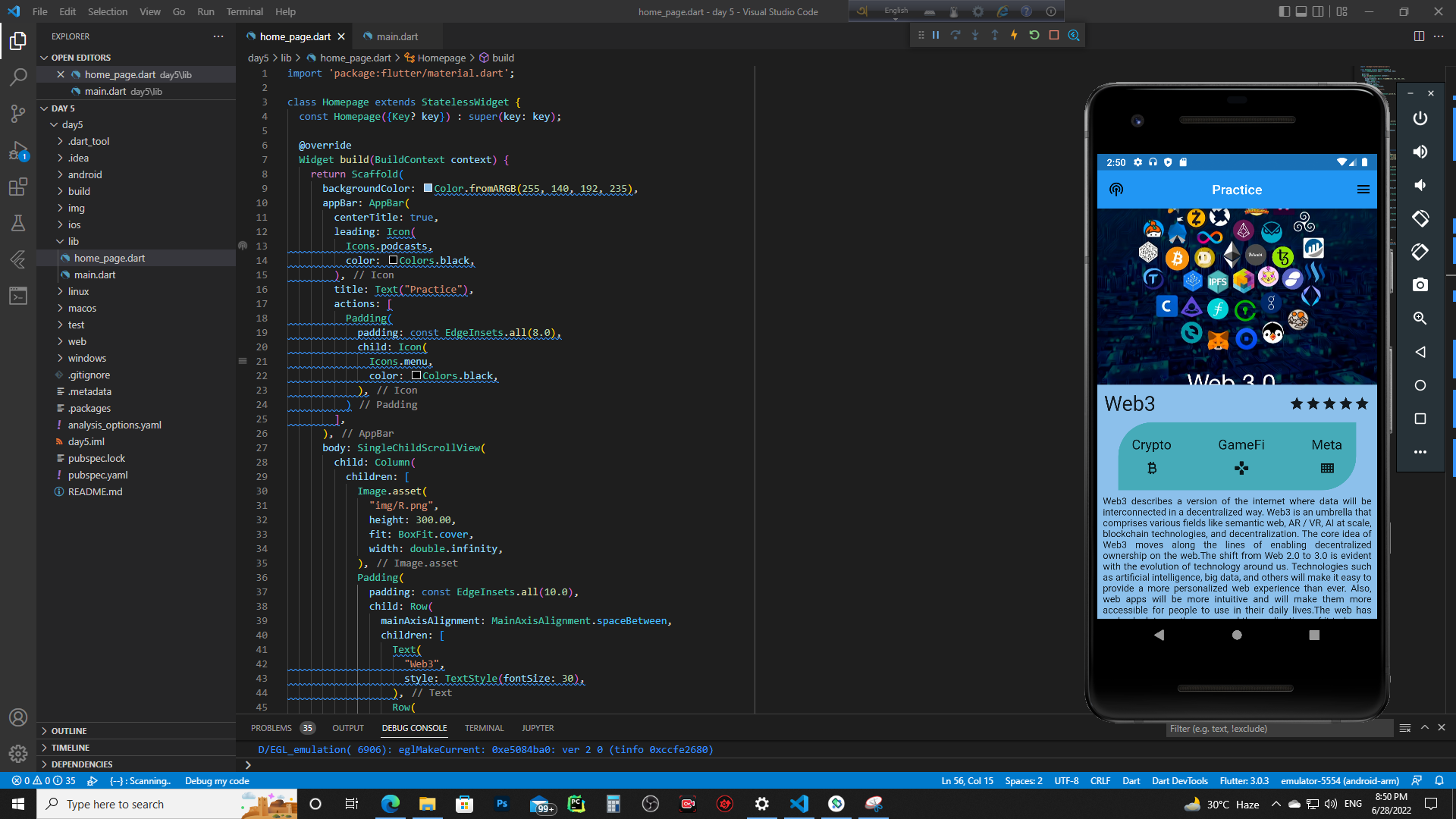
Task: Open the TERMINAL panel tab
Action: pyautogui.click(x=484, y=727)
